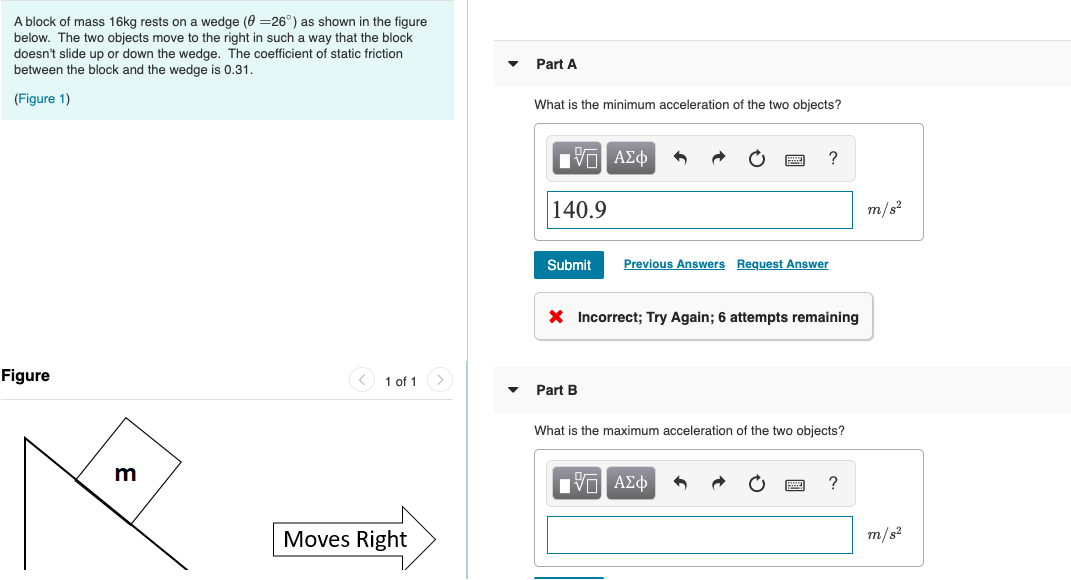Viewport: 1071px width, 580px height.
Task: Click the previous figure arrow
Action: [x=361, y=380]
